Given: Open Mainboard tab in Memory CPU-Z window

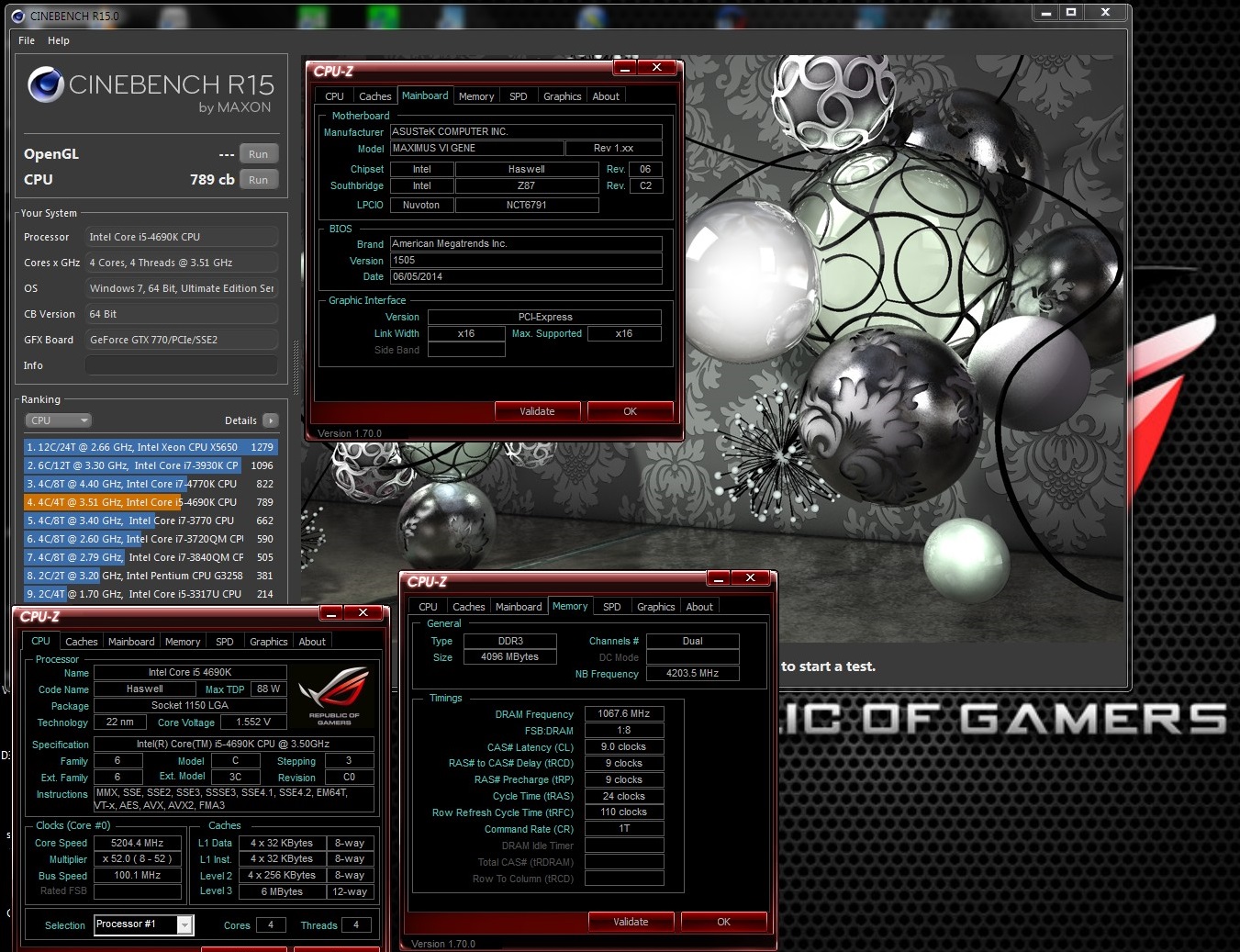Looking at the screenshot, I should pyautogui.click(x=519, y=607).
